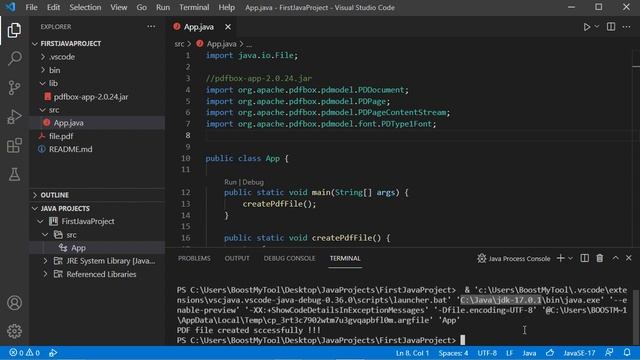Open the Extensions view
This screenshot has width=640, height=360.
(x=14, y=145)
